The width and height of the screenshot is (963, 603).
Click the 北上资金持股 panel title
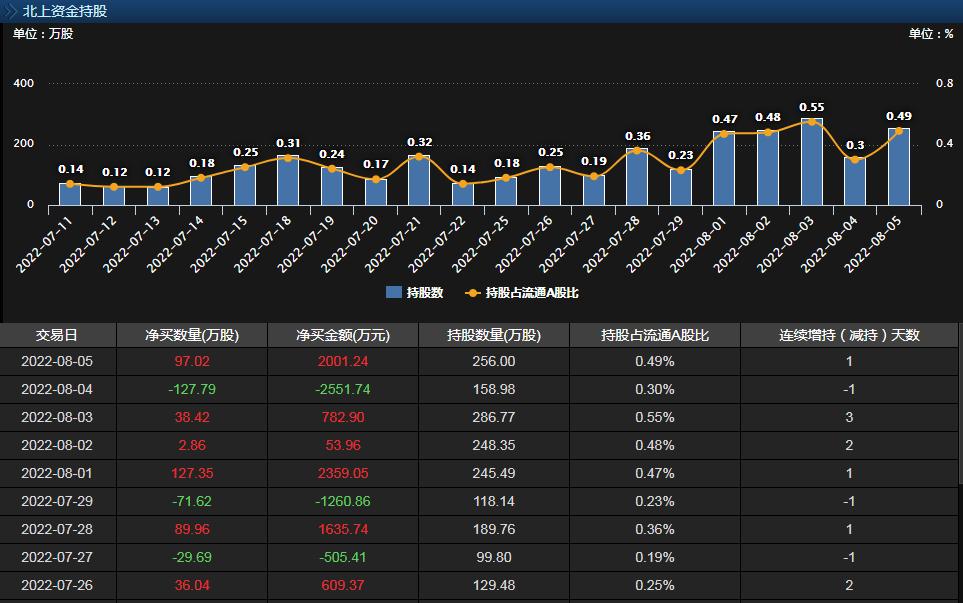tap(65, 11)
